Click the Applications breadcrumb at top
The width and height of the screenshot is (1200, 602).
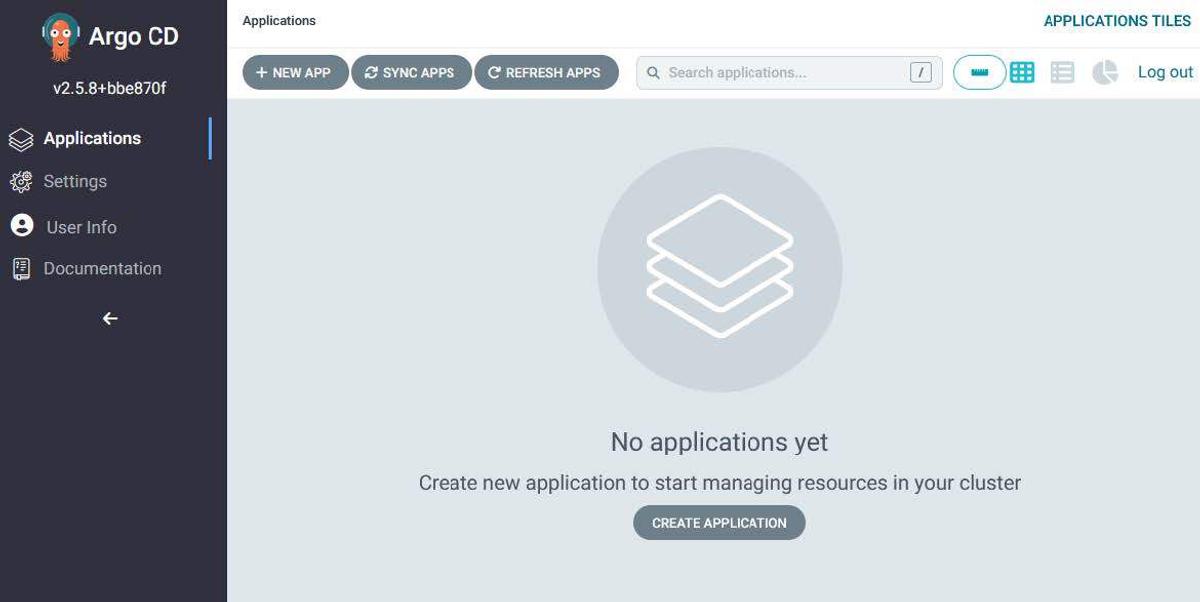click(279, 21)
